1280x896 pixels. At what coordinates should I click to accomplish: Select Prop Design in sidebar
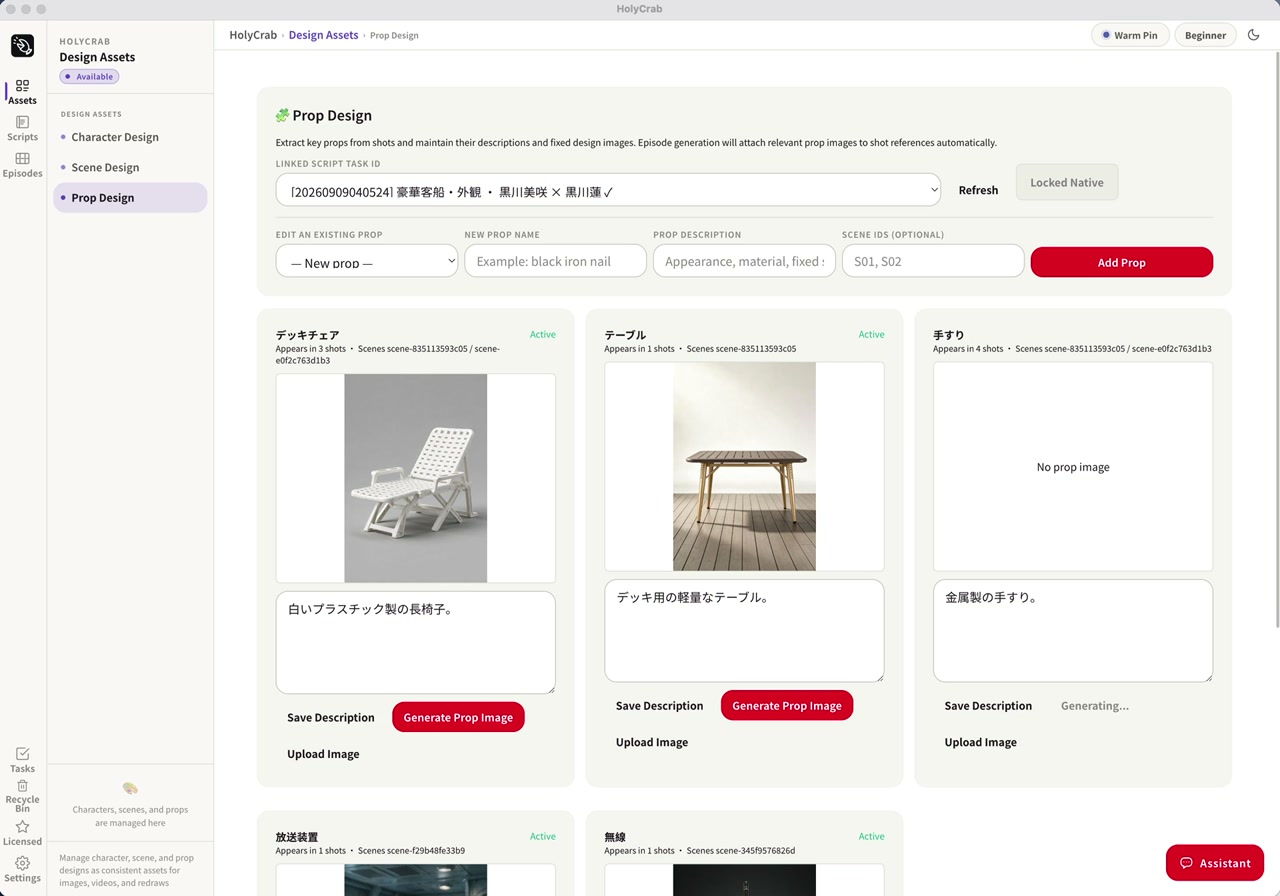click(x=130, y=197)
